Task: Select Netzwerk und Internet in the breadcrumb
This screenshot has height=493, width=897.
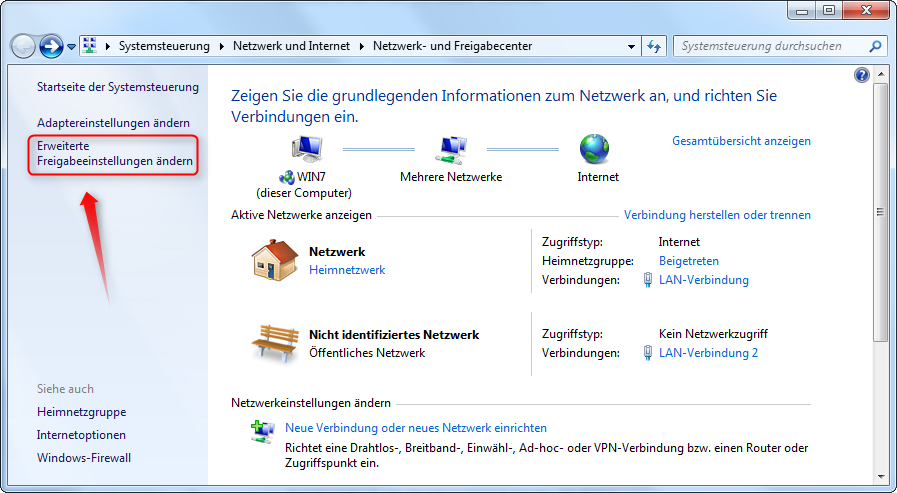Action: pos(291,46)
